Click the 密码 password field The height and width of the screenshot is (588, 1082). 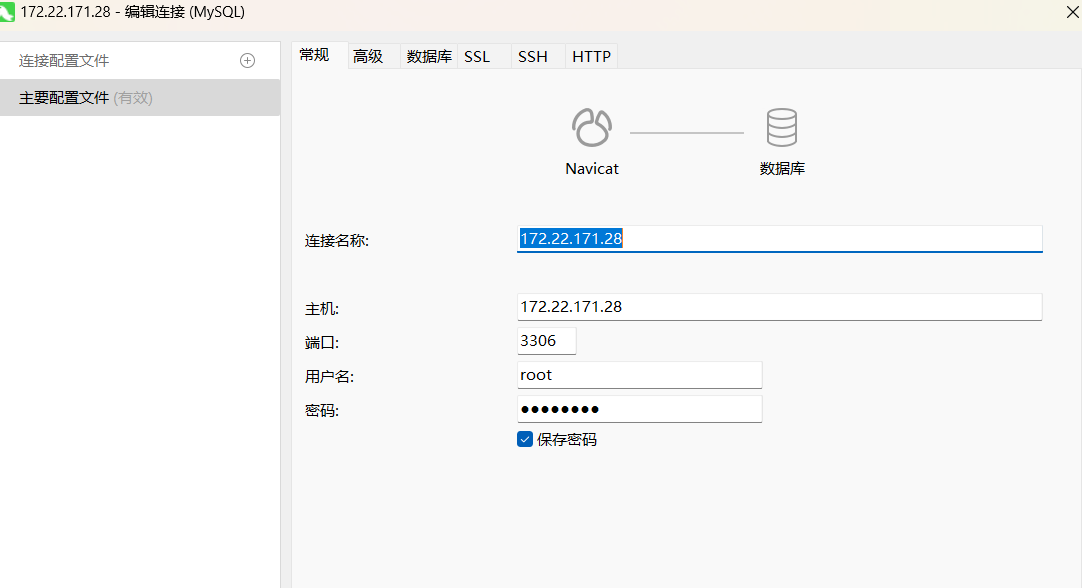(639, 409)
